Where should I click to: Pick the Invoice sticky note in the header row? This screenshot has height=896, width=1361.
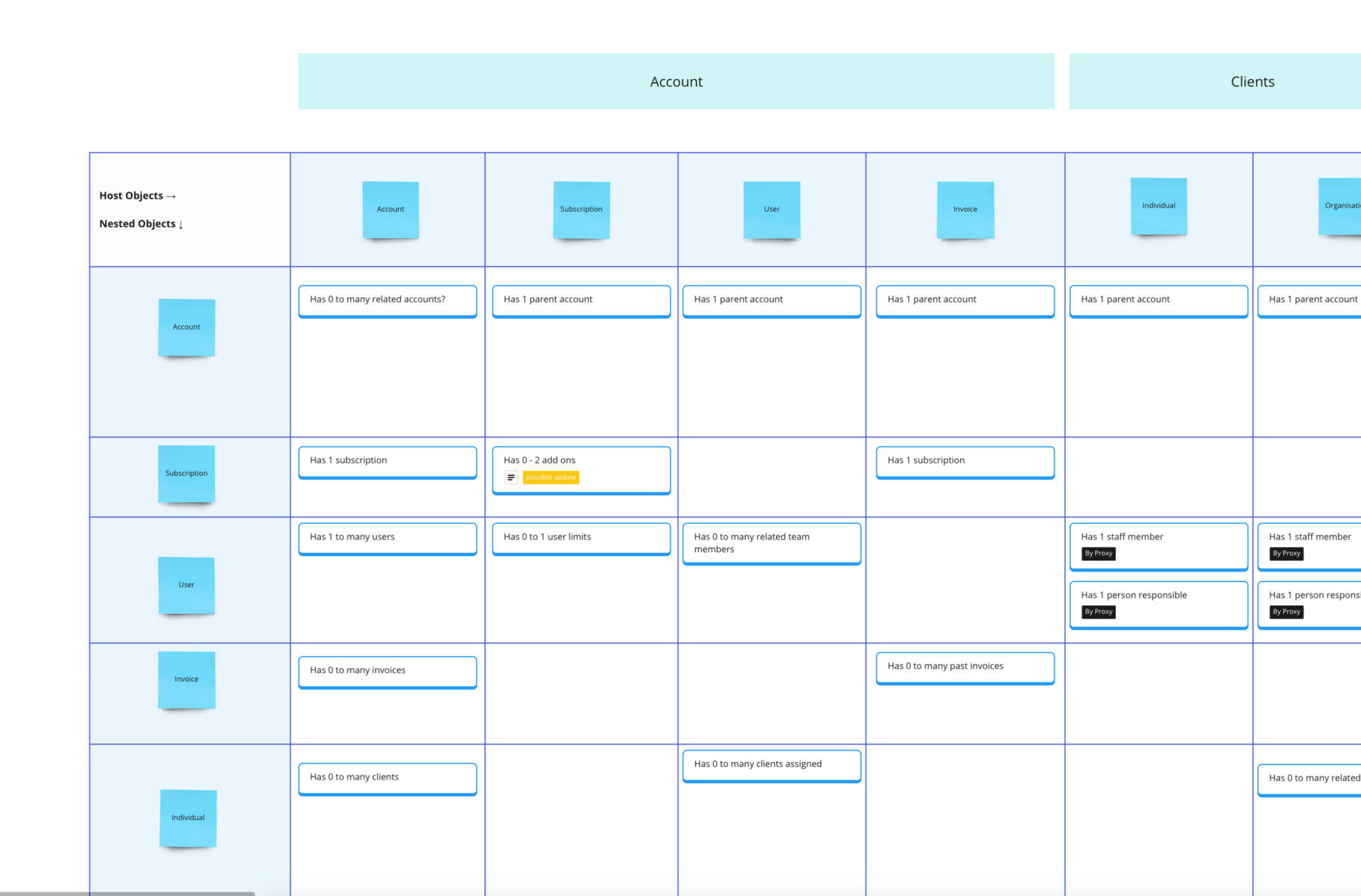coord(965,209)
